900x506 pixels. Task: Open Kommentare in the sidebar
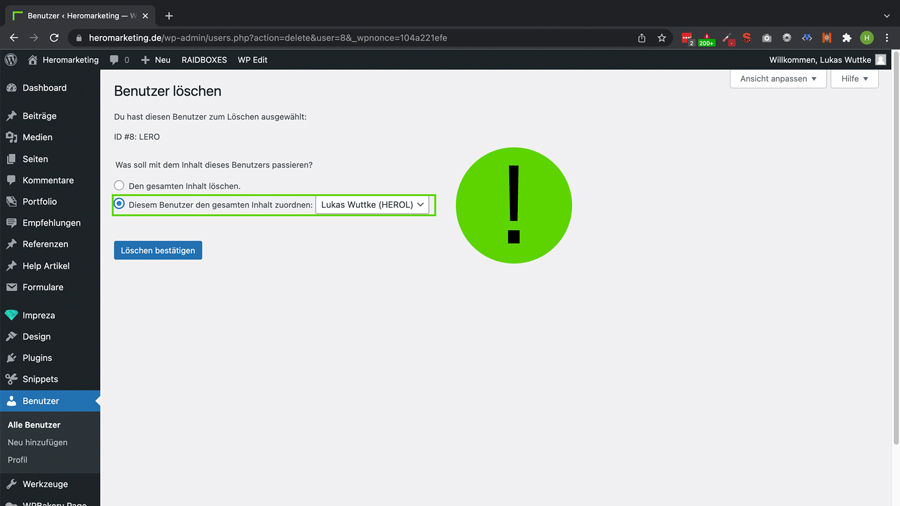click(x=50, y=180)
